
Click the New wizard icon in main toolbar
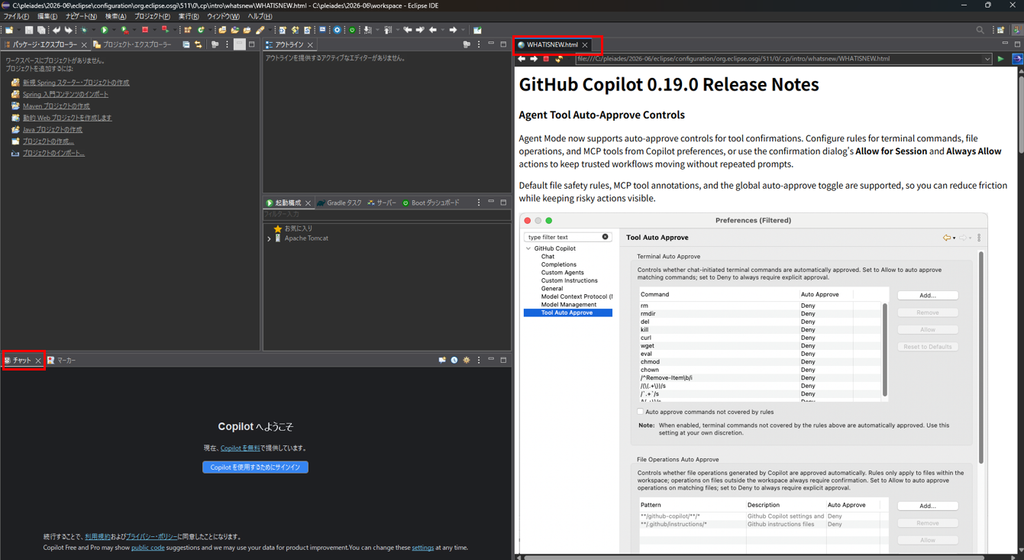[x=8, y=30]
